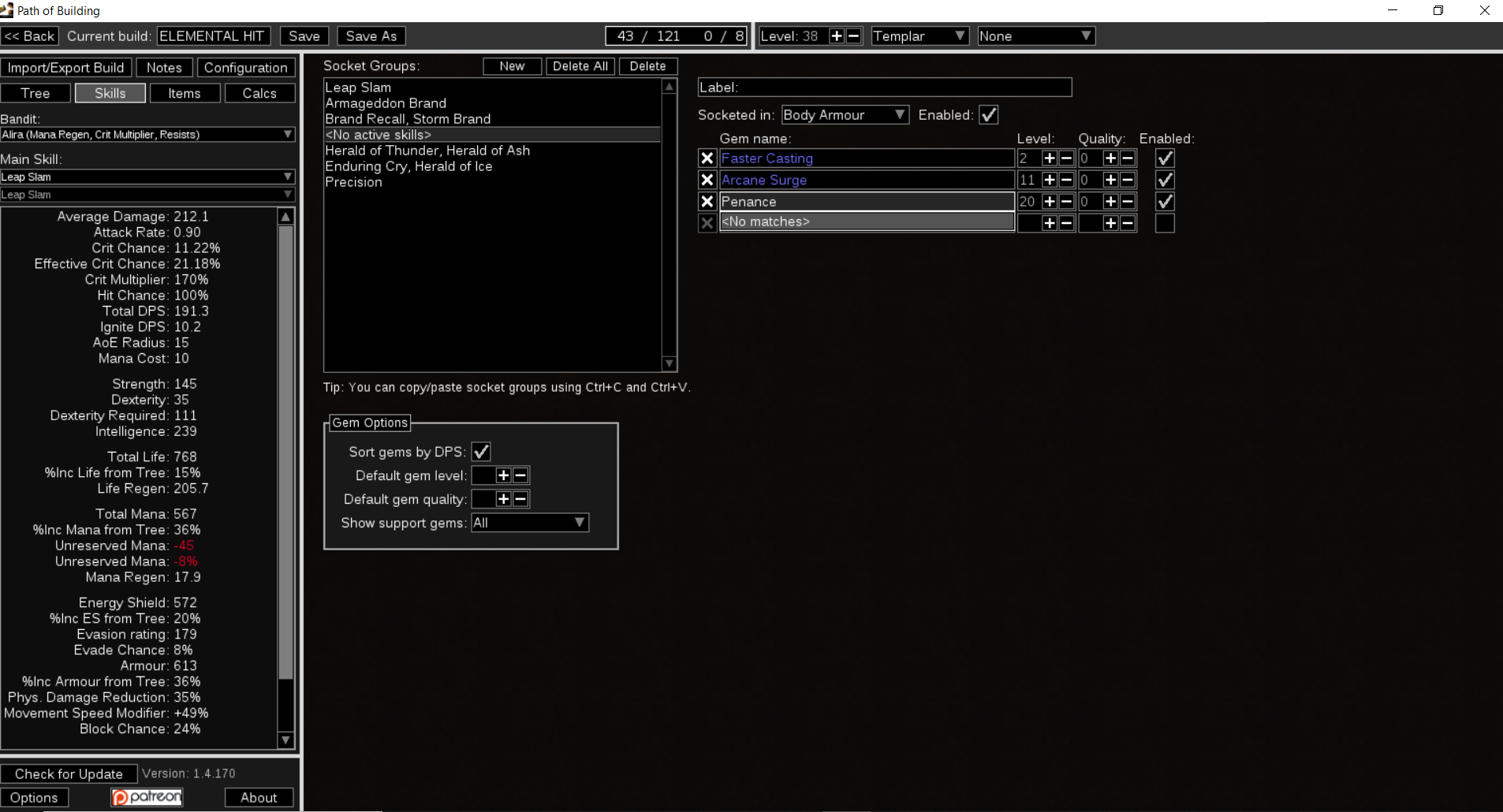Select the Precision socket group

pos(354,182)
